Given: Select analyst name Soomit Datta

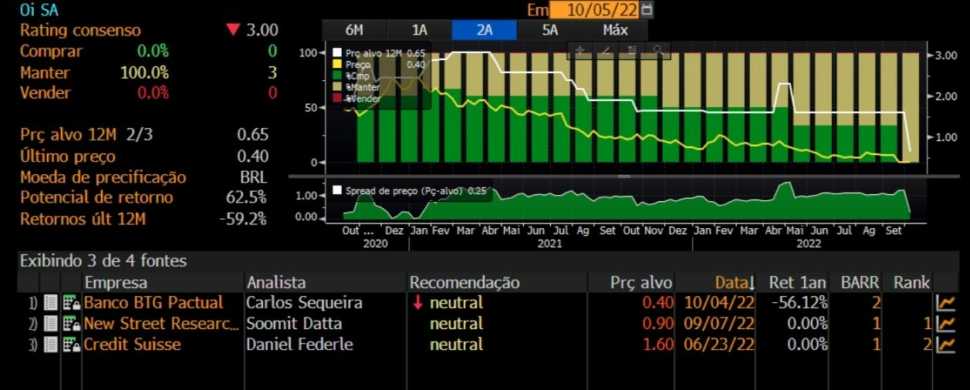Looking at the screenshot, I should tap(294, 324).
